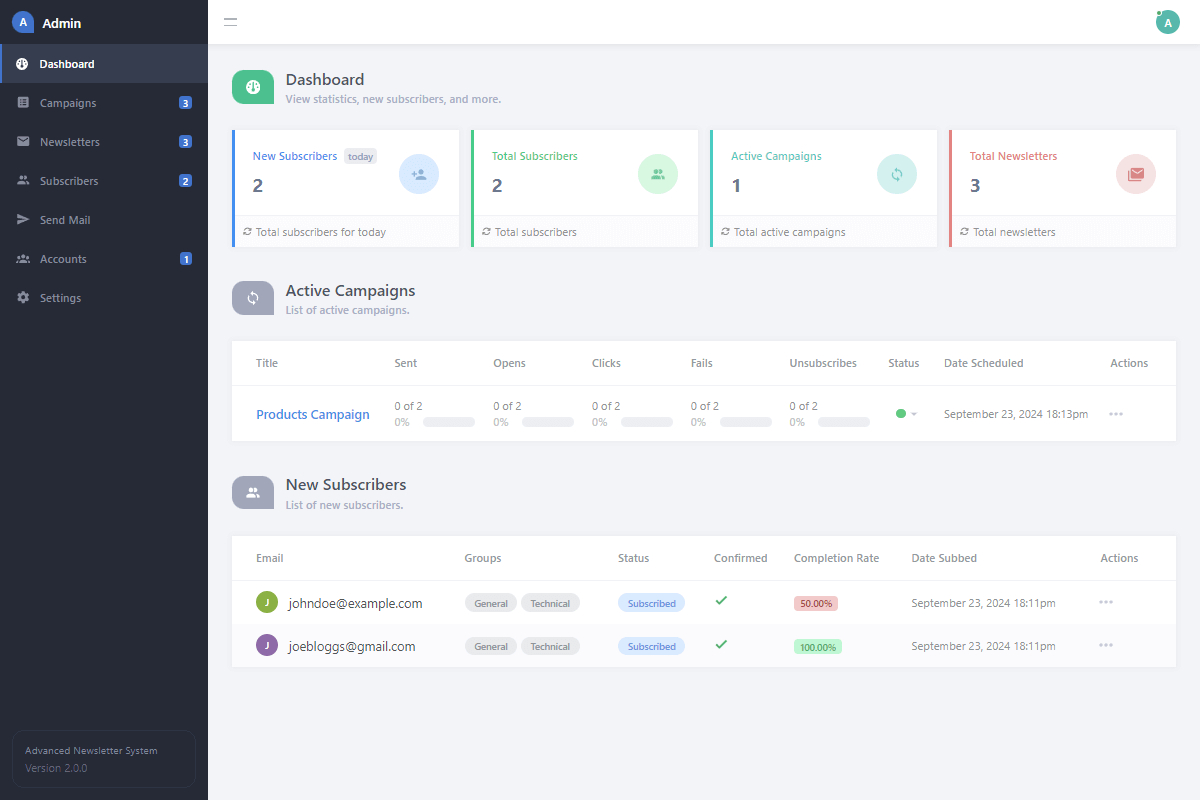The height and width of the screenshot is (800, 1200).
Task: Open the Send Mail page
Action: click(x=65, y=220)
